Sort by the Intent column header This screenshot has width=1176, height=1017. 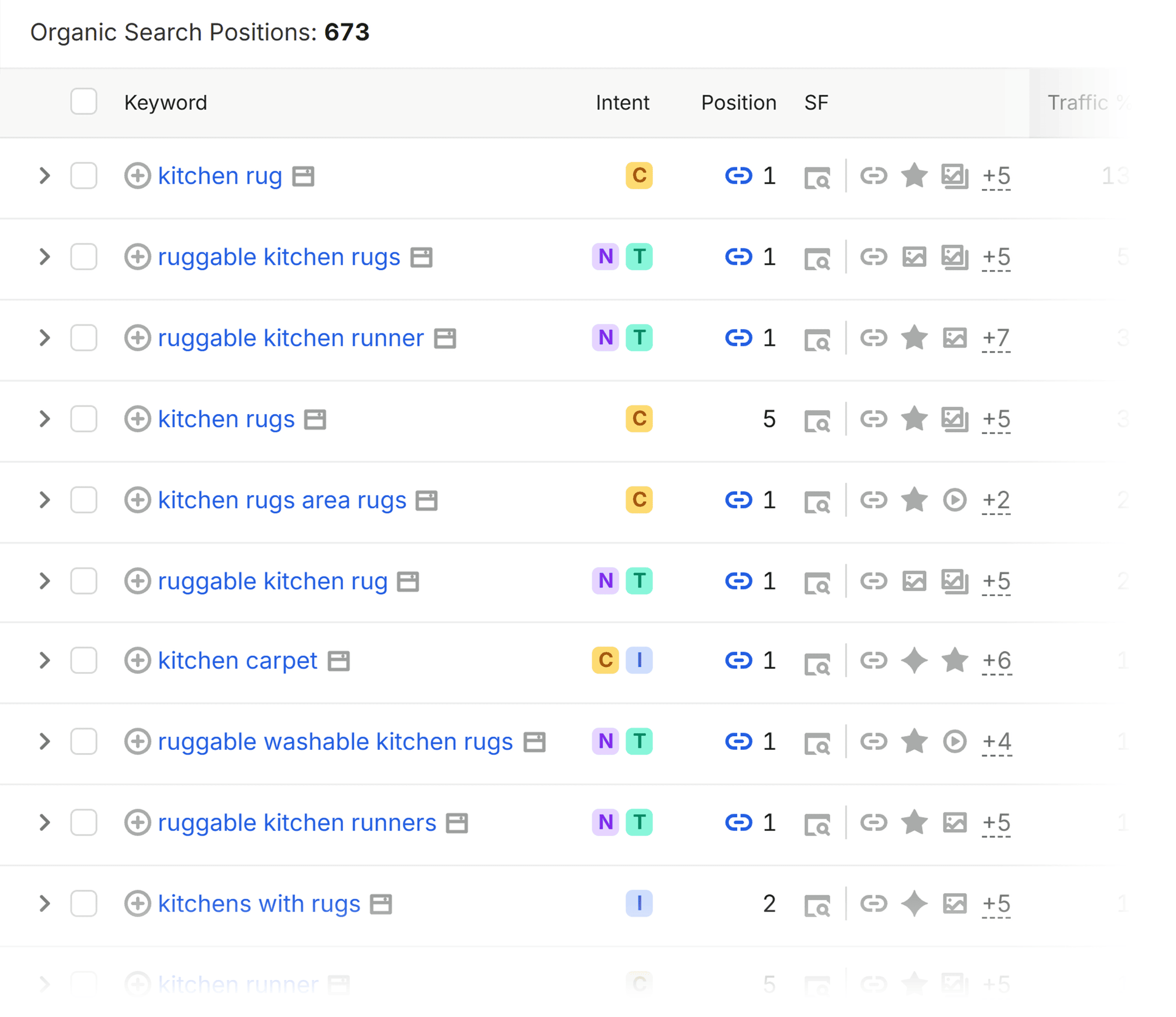click(x=622, y=103)
